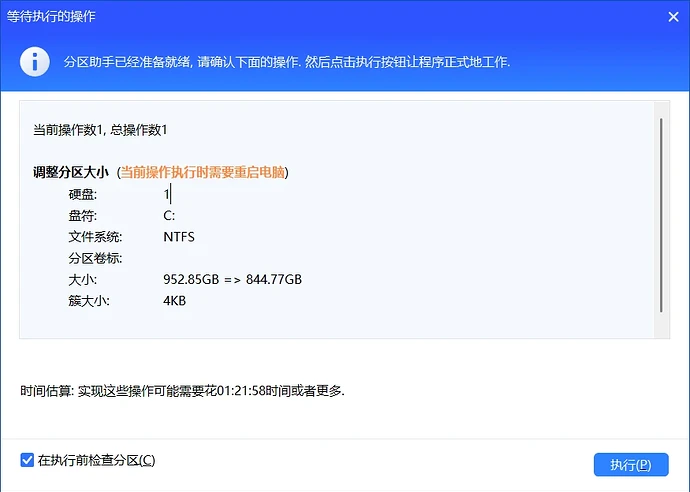Select the 调整分区大小 operation heading
This screenshot has width=690, height=492.
71,172
